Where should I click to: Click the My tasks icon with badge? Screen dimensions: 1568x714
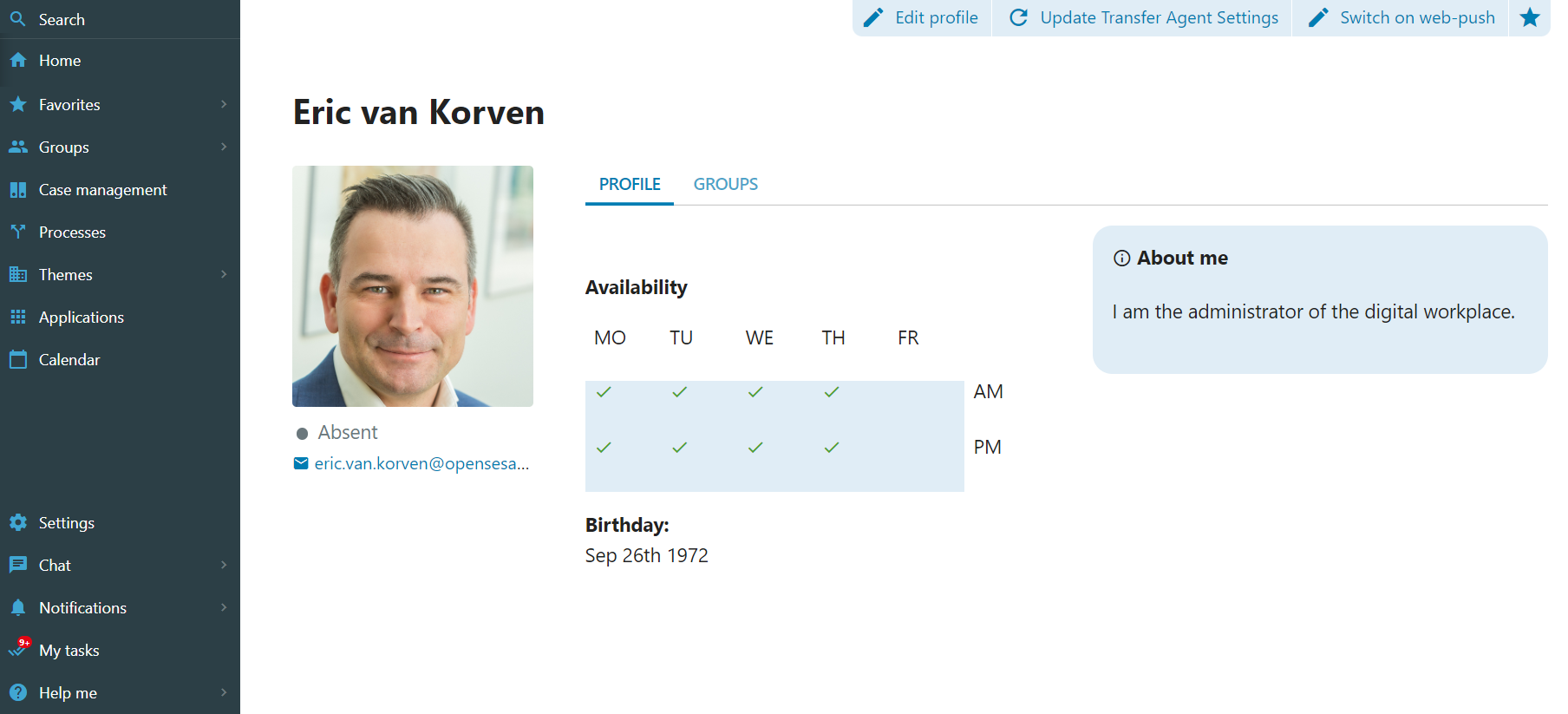pyautogui.click(x=18, y=650)
